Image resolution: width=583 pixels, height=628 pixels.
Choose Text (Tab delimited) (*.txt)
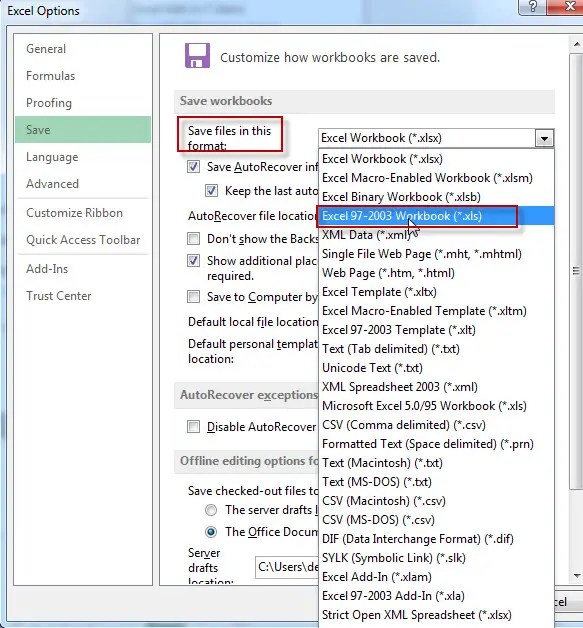(x=436, y=349)
